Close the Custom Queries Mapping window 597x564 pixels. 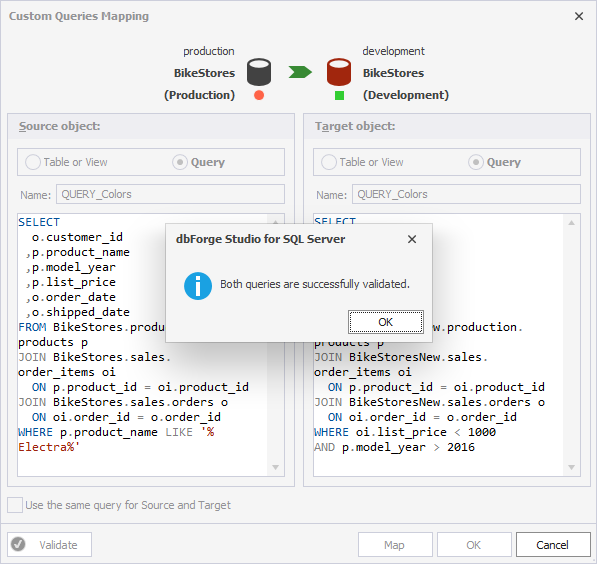click(579, 16)
